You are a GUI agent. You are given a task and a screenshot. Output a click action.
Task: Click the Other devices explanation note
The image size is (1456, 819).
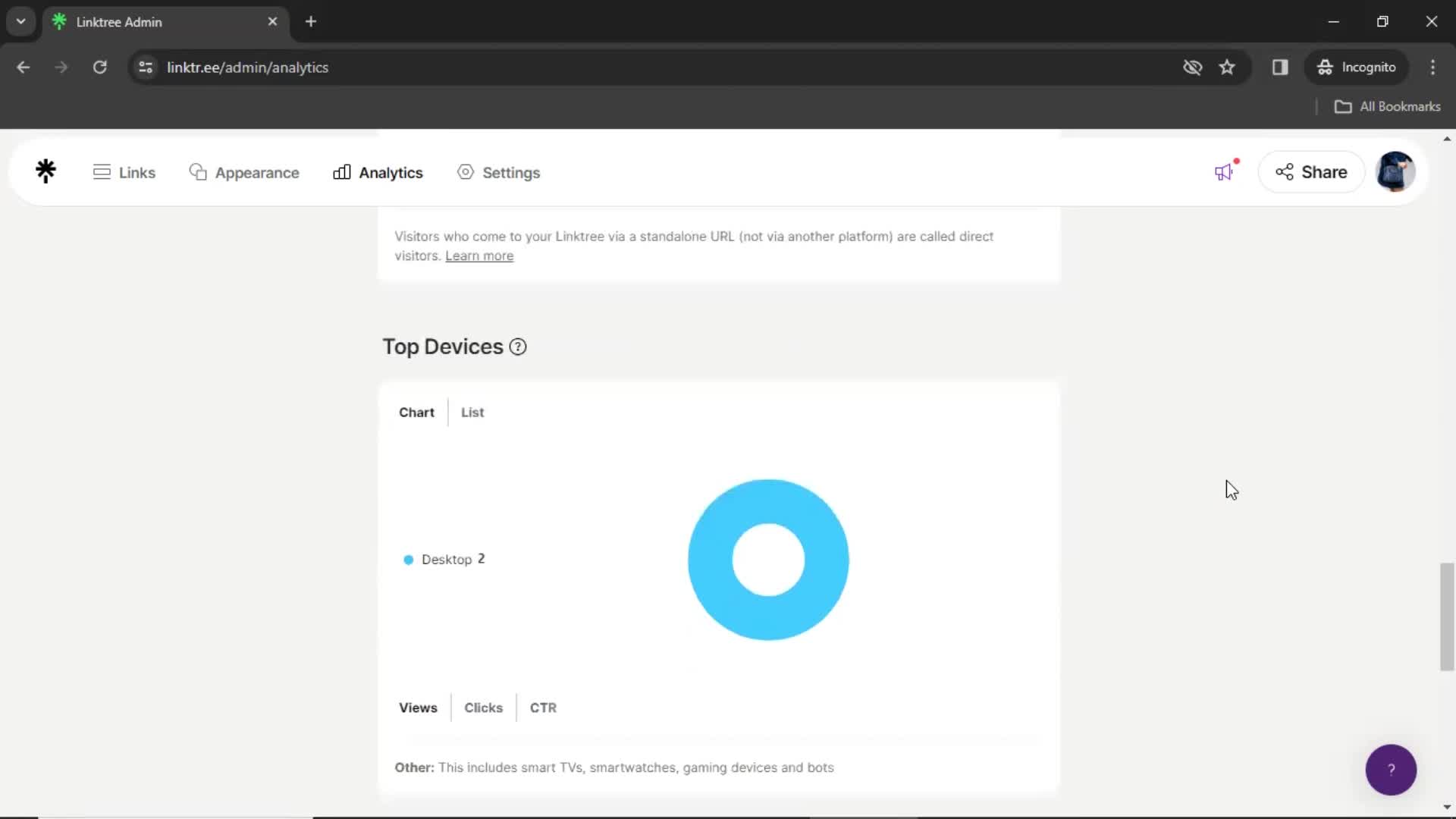point(613,767)
